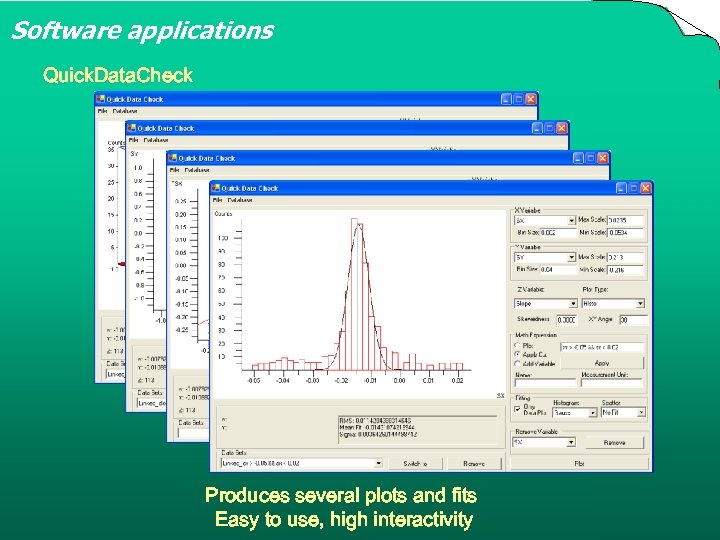Screen dimensions: 720x540
Task: Click the Y Variable Min Scale field
Action: [625, 270]
